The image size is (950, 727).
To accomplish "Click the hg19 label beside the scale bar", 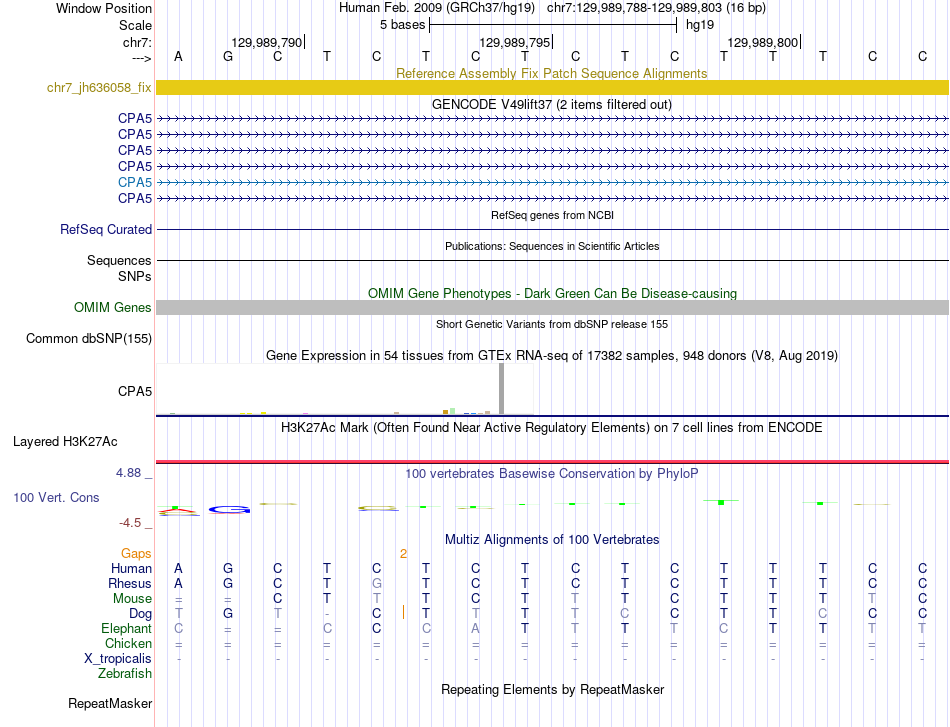I will [x=700, y=25].
